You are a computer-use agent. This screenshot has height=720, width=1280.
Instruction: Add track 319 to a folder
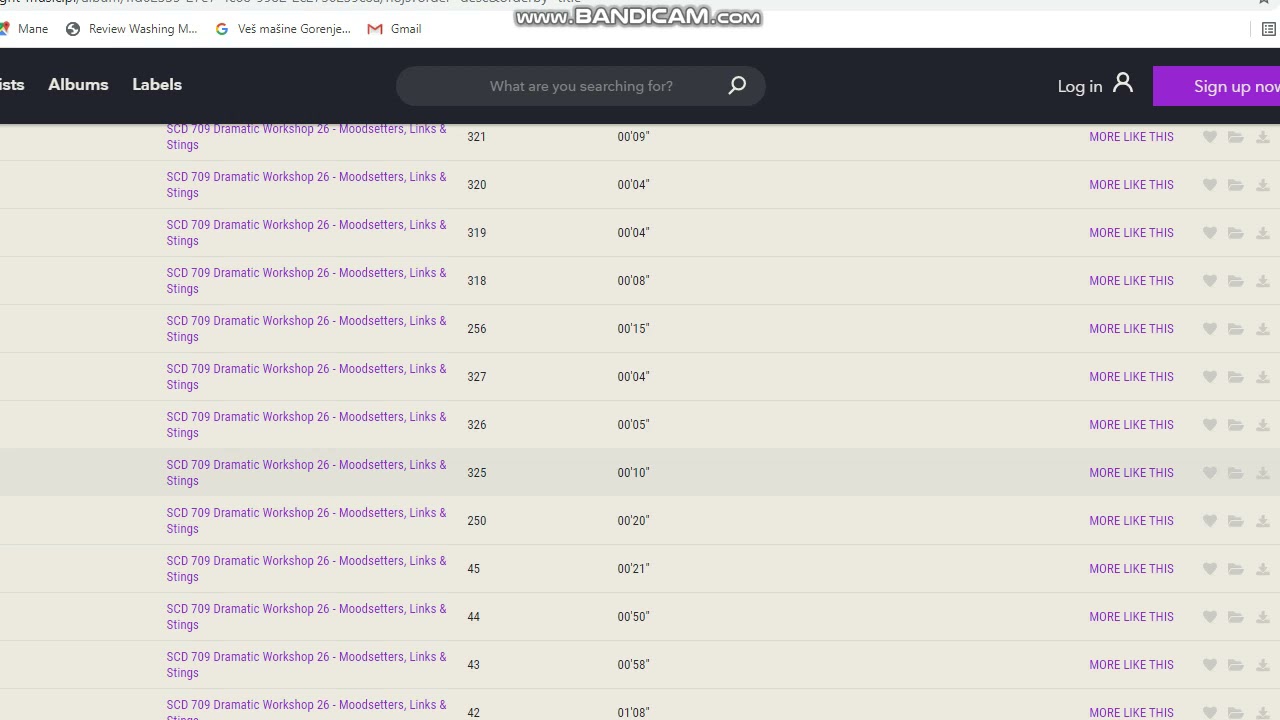pyautogui.click(x=1236, y=233)
